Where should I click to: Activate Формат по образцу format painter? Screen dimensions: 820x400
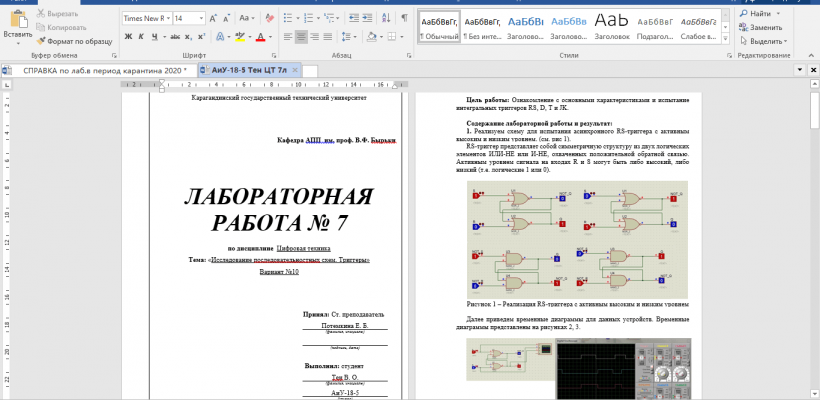[x=75, y=41]
